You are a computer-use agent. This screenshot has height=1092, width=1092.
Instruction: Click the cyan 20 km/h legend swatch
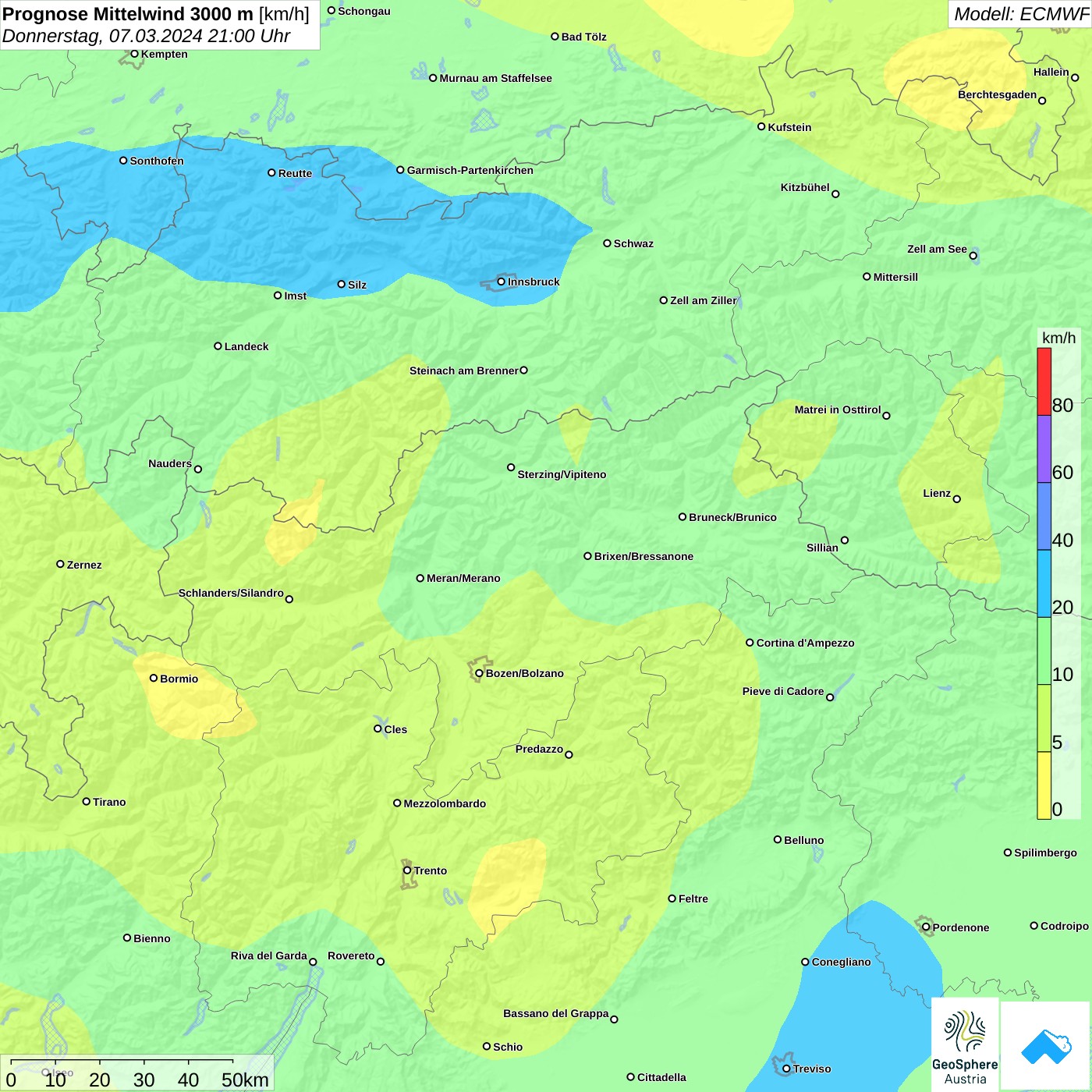[1044, 583]
